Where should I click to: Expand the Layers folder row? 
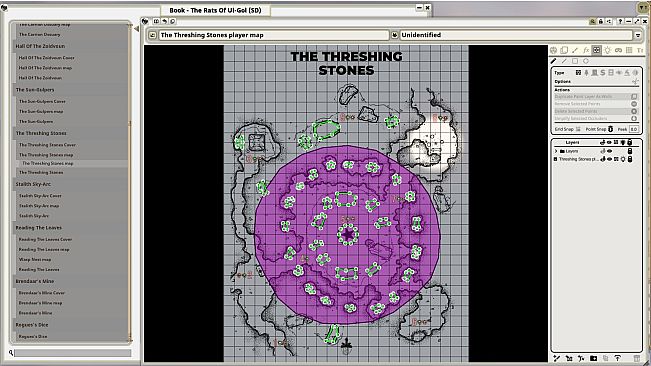[556, 151]
